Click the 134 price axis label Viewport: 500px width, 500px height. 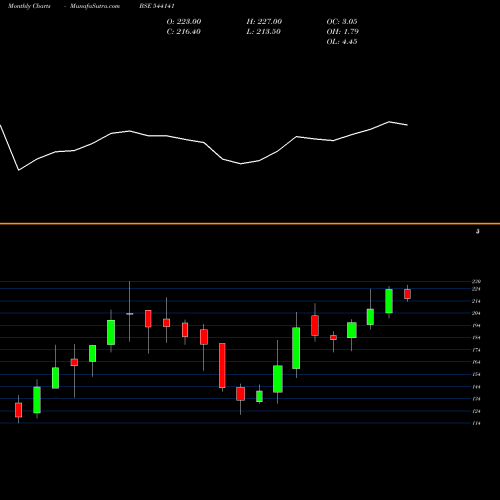pyautogui.click(x=476, y=399)
